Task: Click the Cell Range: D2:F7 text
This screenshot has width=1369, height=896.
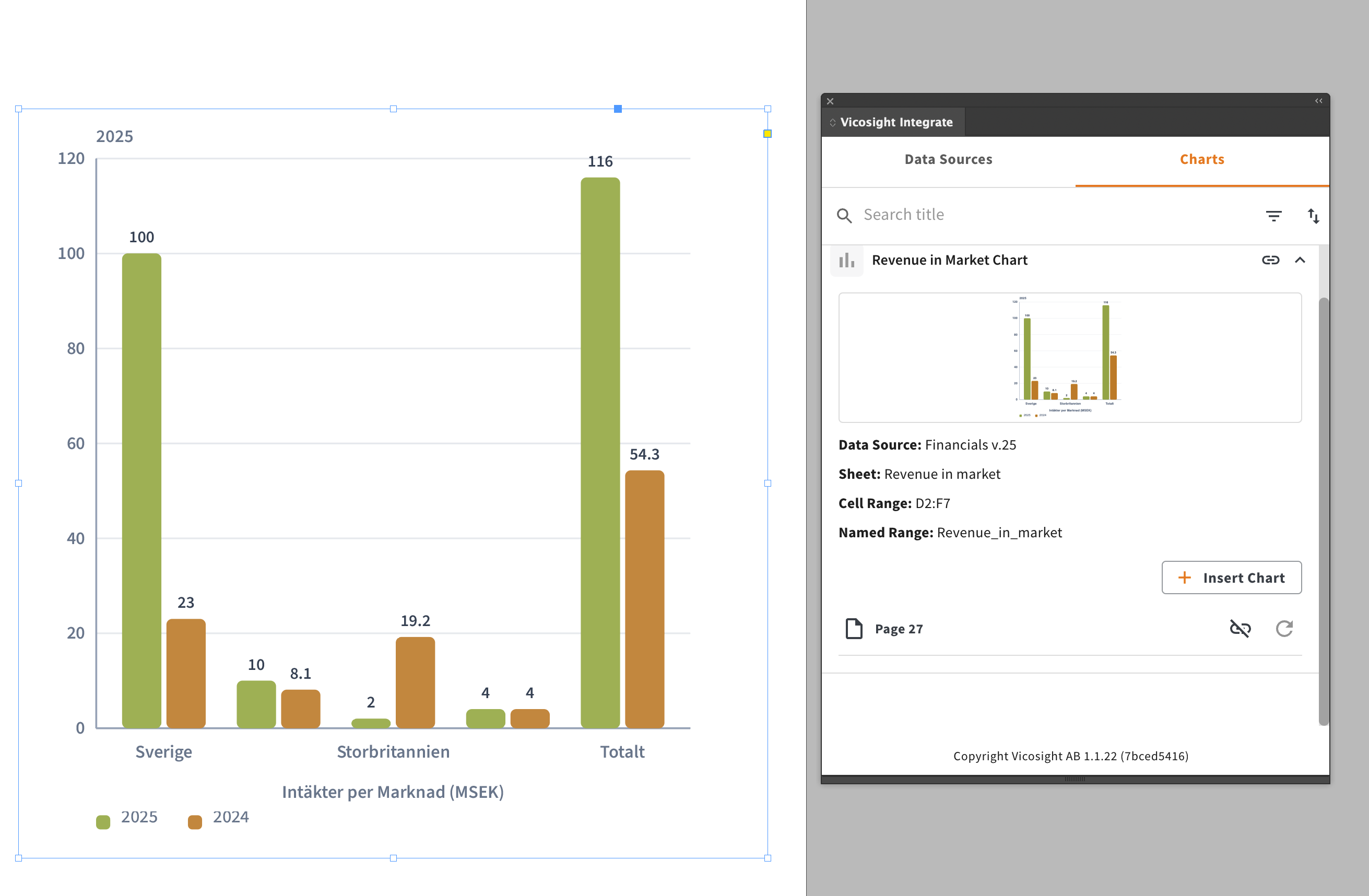Action: tap(894, 503)
